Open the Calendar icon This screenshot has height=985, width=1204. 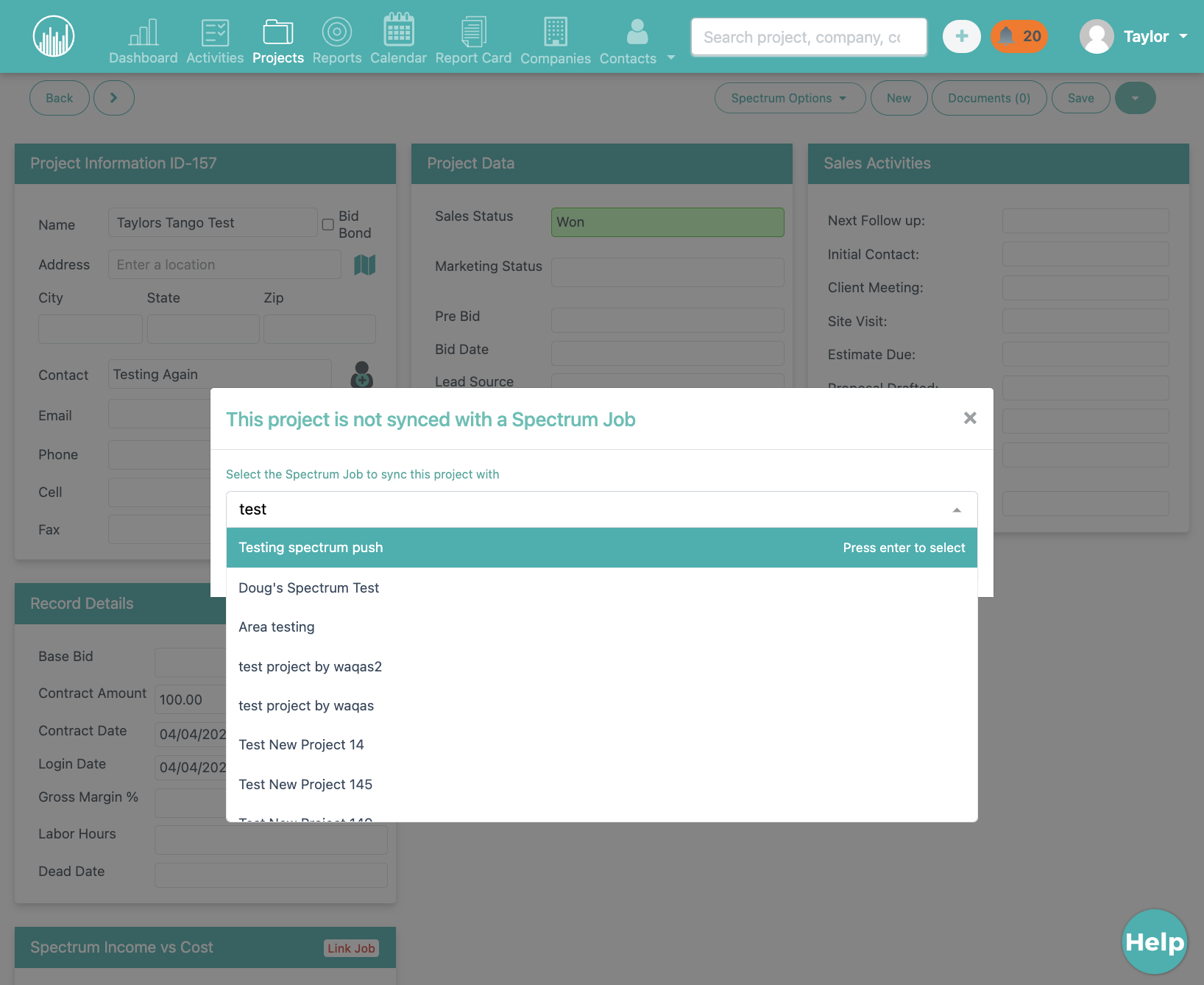[x=398, y=30]
